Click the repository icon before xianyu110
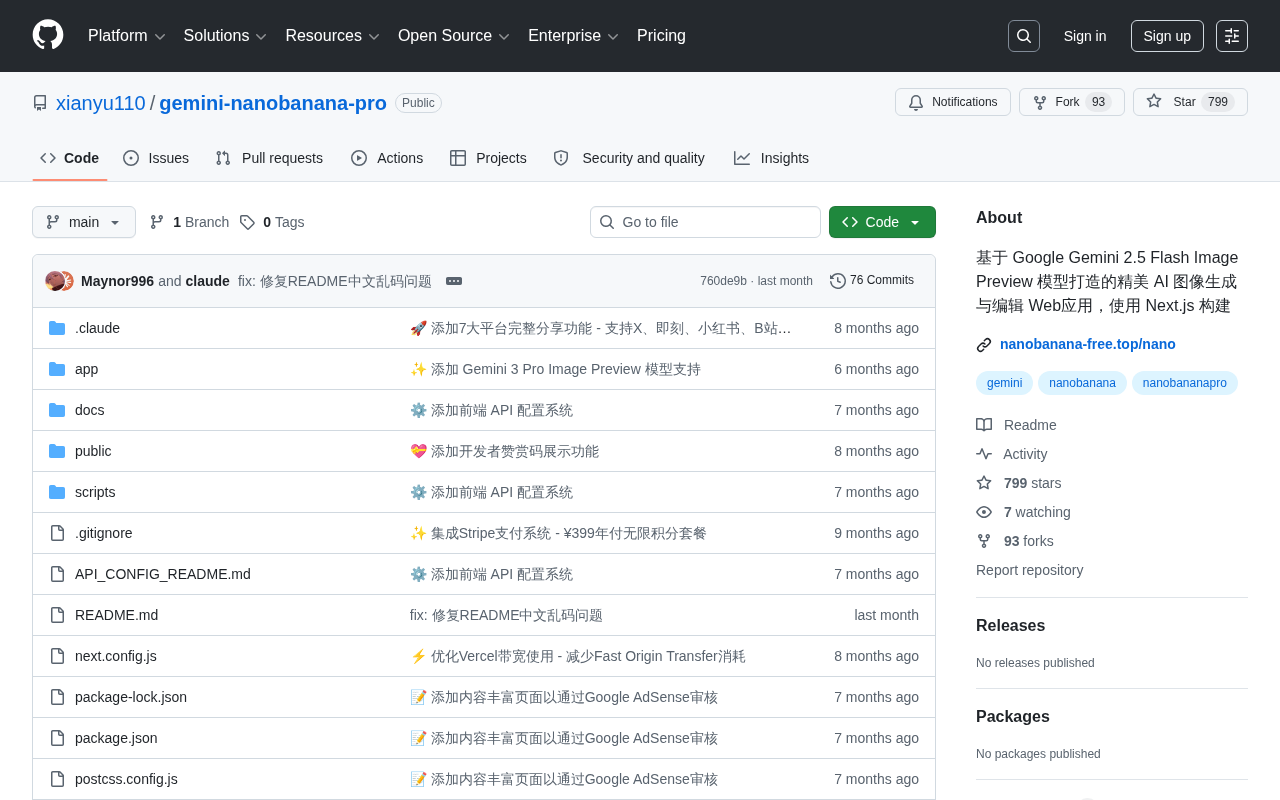 click(40, 103)
